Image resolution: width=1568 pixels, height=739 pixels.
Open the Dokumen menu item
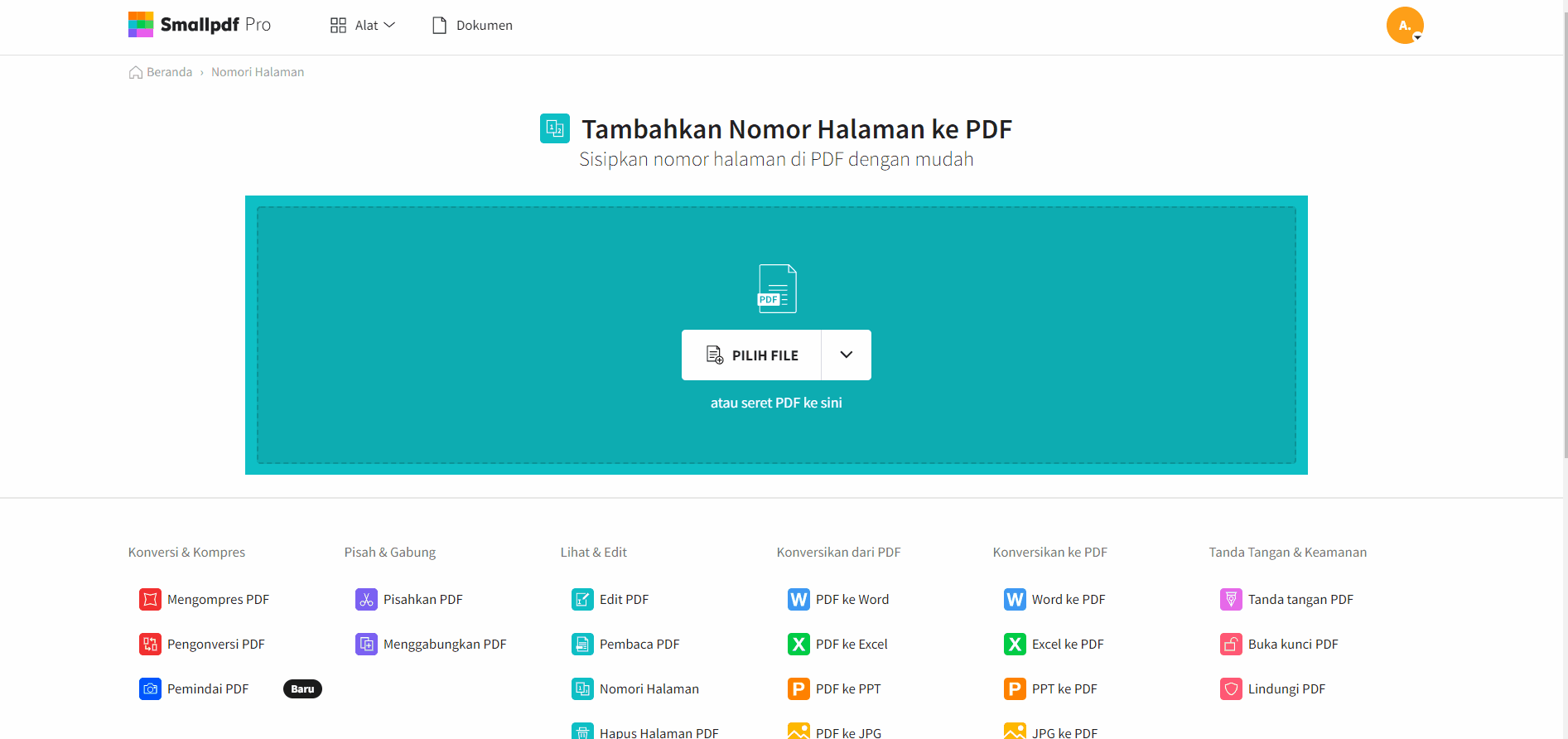point(472,26)
